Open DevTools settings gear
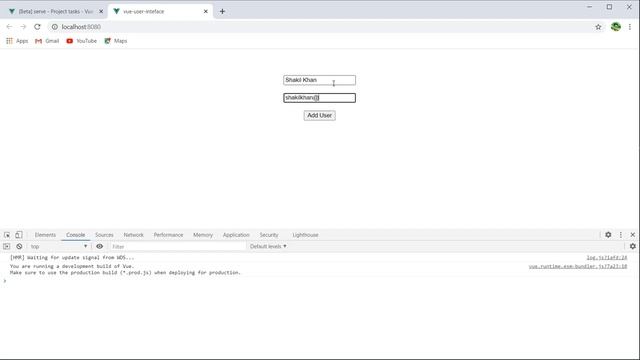This screenshot has height=360, width=640. pyautogui.click(x=608, y=235)
